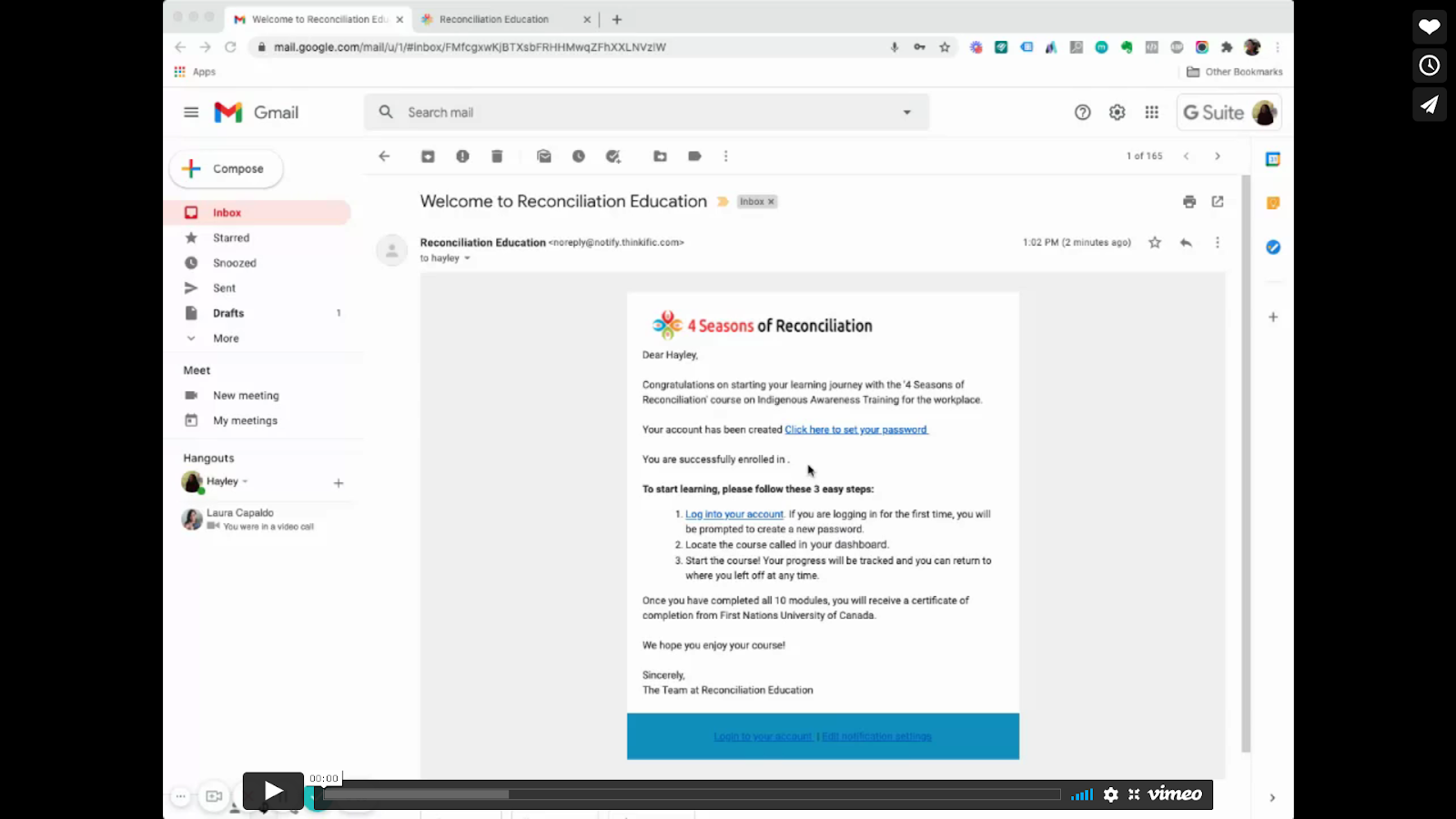Image resolution: width=1456 pixels, height=819 pixels.
Task: Open the Apps bookmark shortcut
Action: (196, 72)
